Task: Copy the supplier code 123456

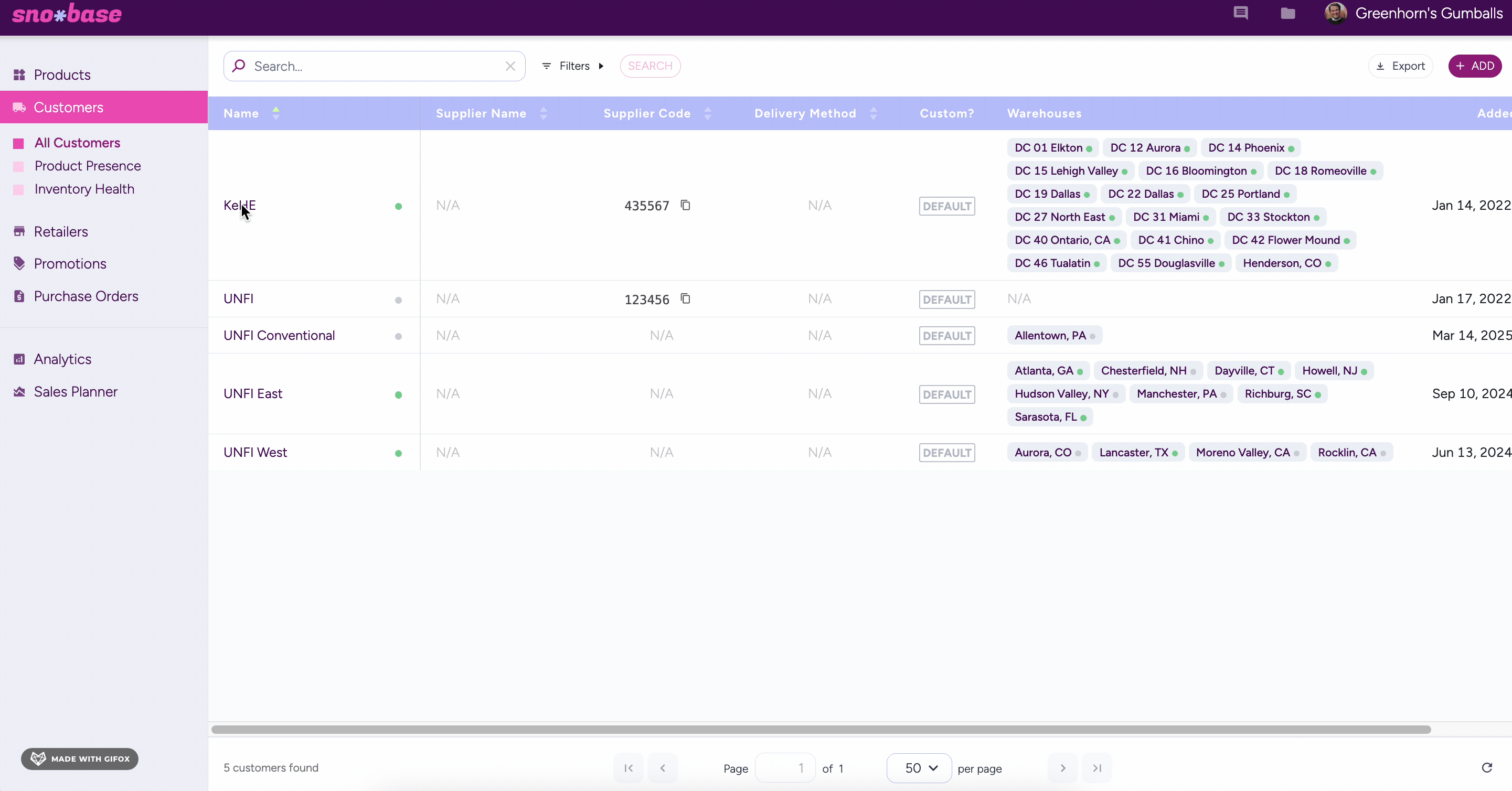Action: coord(685,298)
